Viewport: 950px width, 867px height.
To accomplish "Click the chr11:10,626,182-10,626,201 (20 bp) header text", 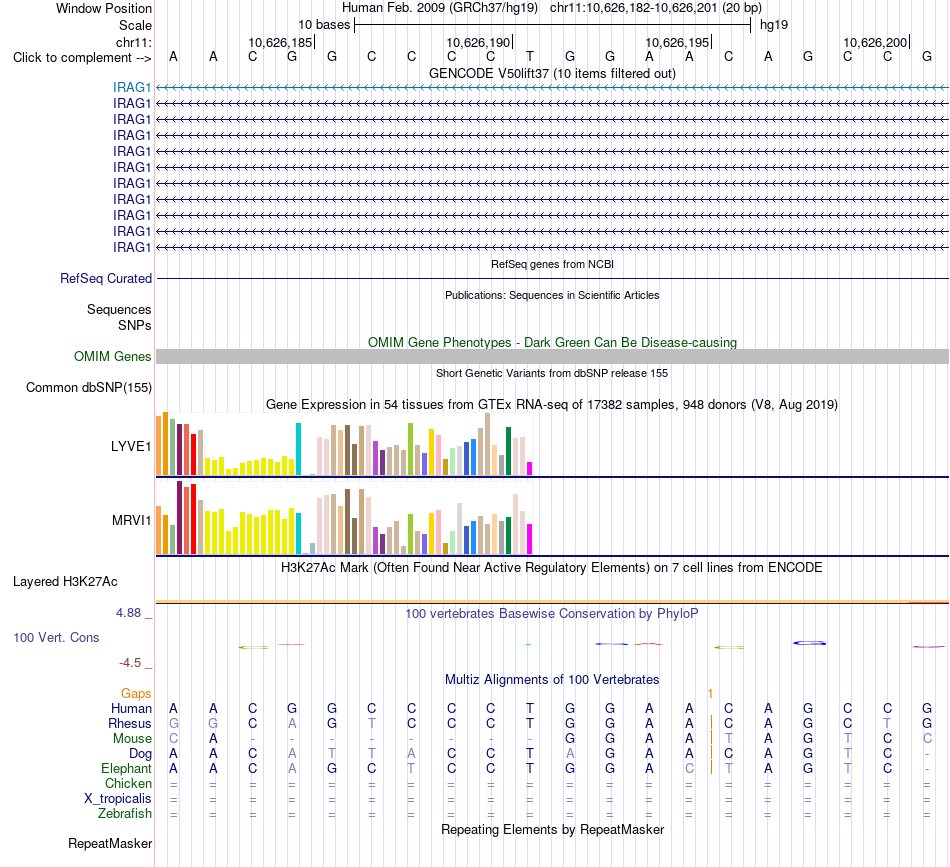I will (x=656, y=8).
